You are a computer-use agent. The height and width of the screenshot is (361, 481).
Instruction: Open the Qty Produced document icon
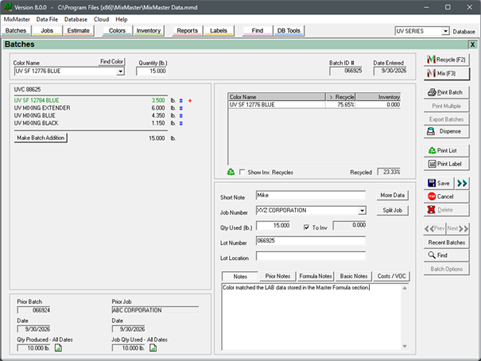58,348
